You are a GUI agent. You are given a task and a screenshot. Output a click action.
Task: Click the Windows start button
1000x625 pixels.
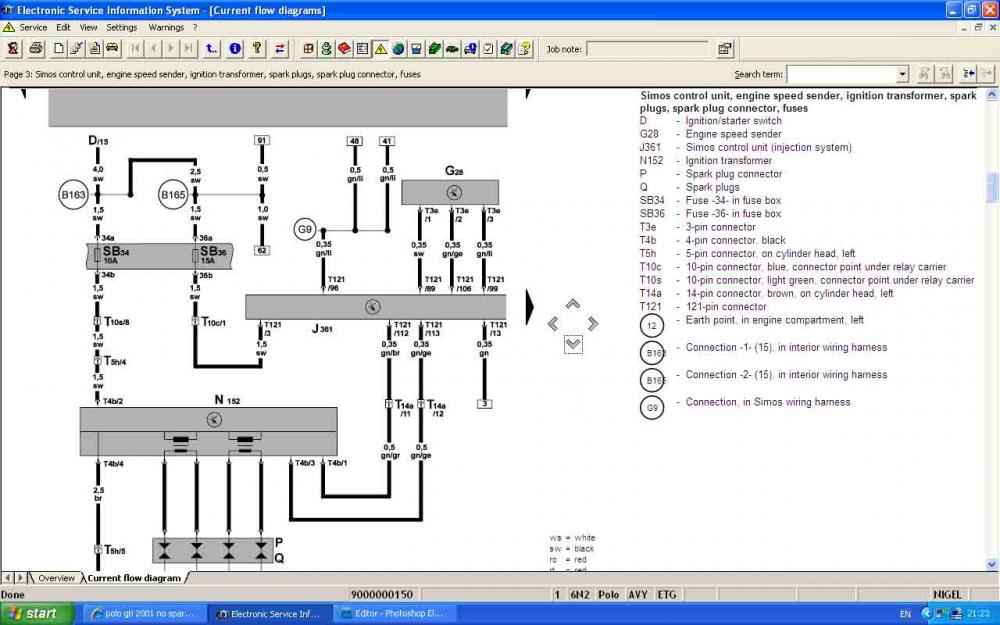click(x=38, y=614)
